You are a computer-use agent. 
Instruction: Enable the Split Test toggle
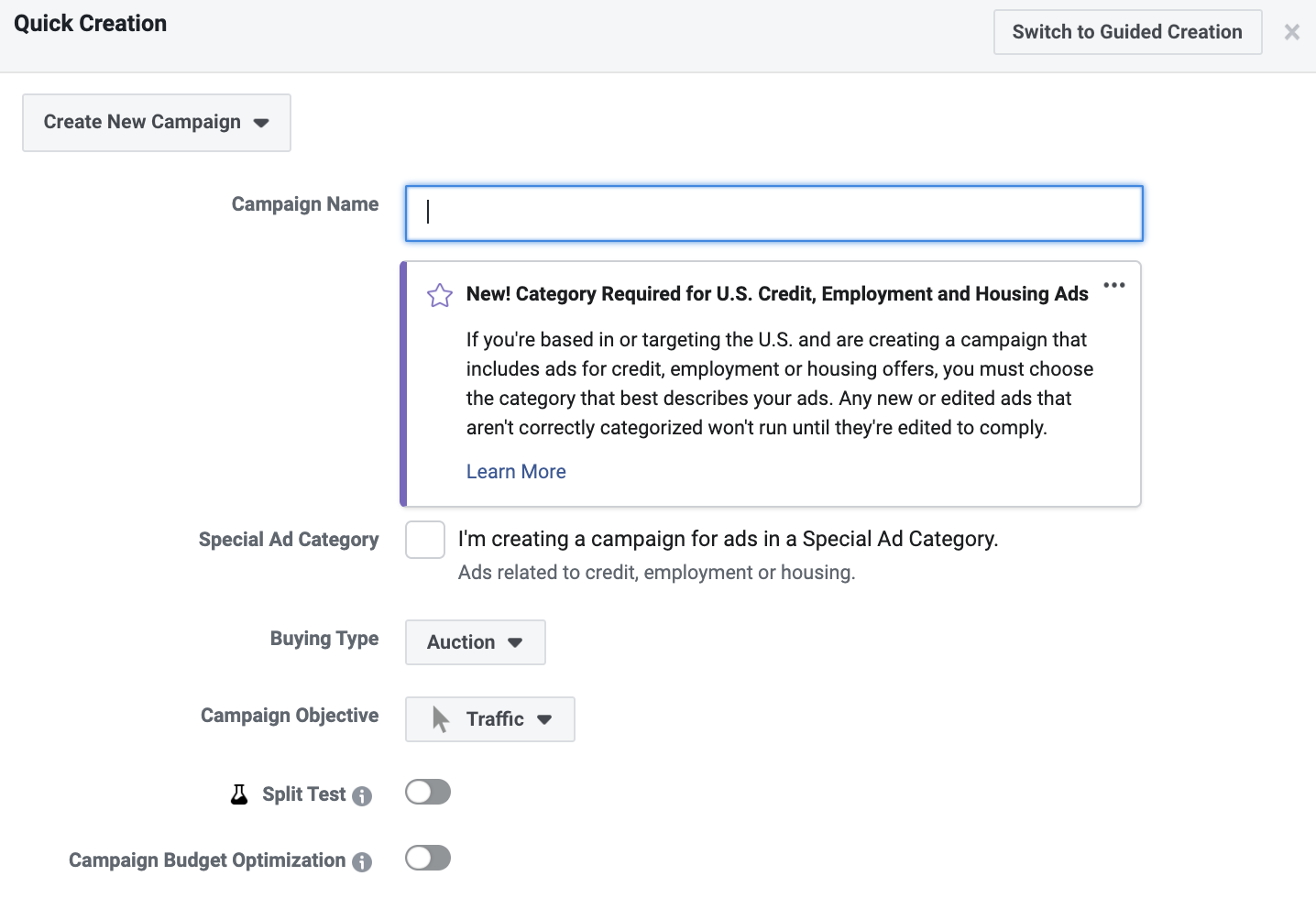coord(428,792)
